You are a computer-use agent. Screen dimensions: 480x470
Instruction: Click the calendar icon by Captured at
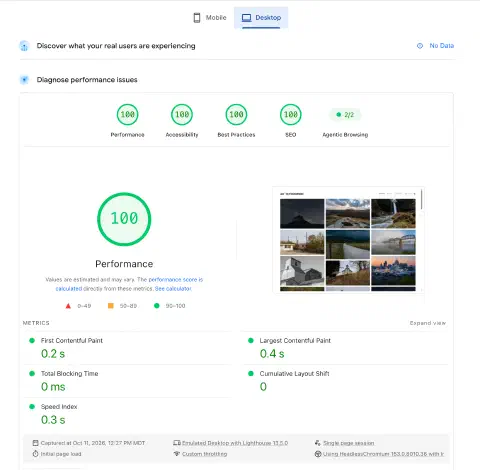coord(35,443)
